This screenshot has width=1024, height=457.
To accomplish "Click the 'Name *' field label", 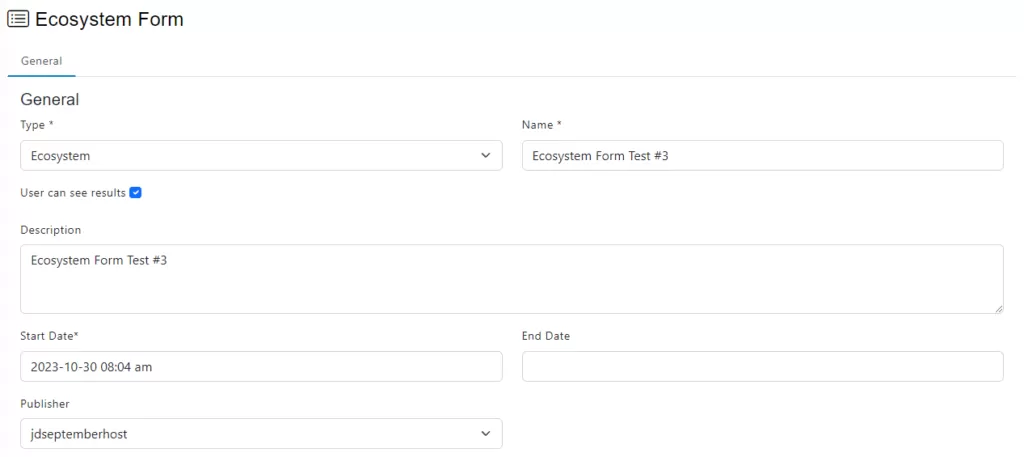I will (x=541, y=125).
